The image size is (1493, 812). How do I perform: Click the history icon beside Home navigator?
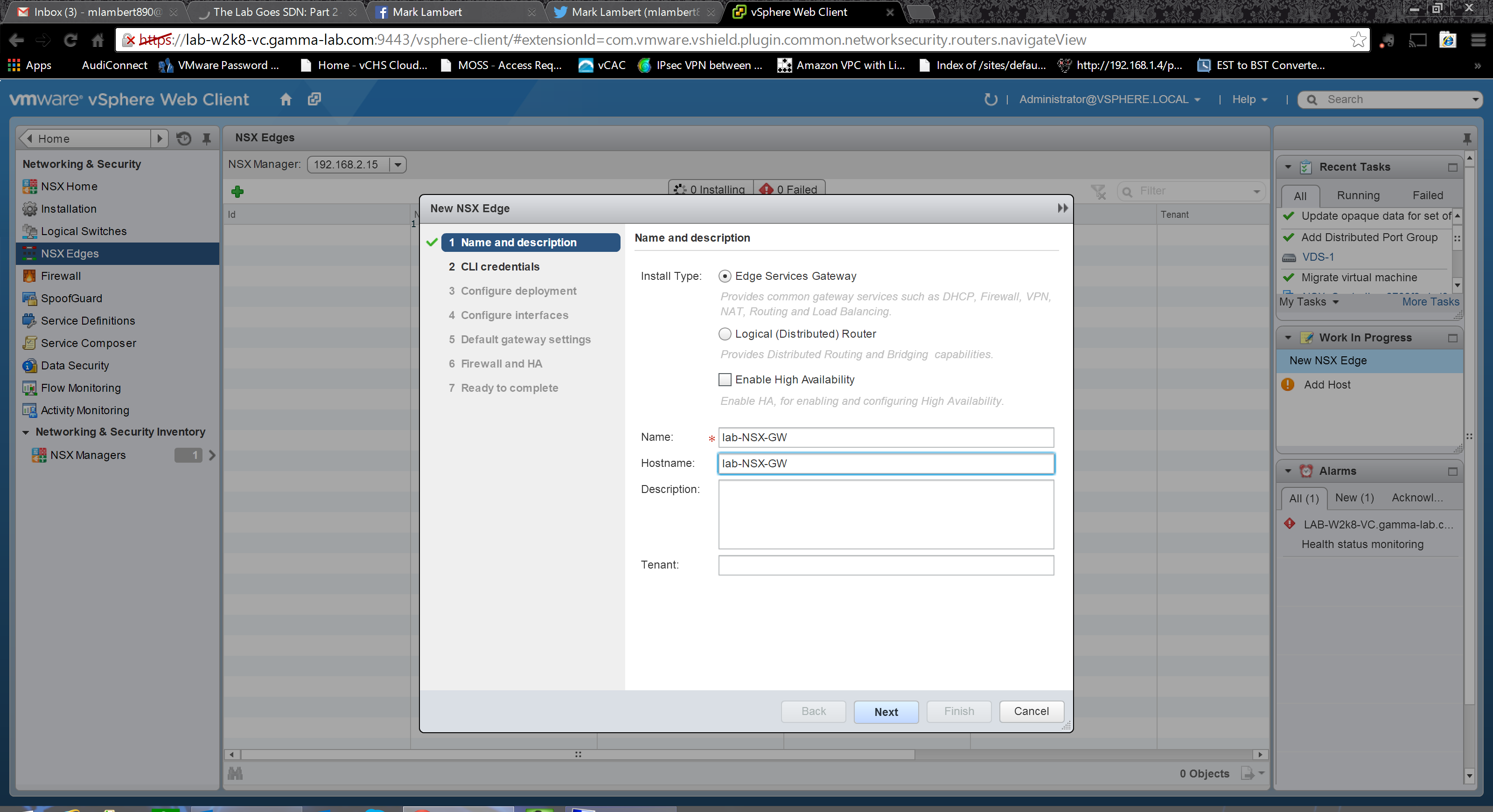(184, 139)
